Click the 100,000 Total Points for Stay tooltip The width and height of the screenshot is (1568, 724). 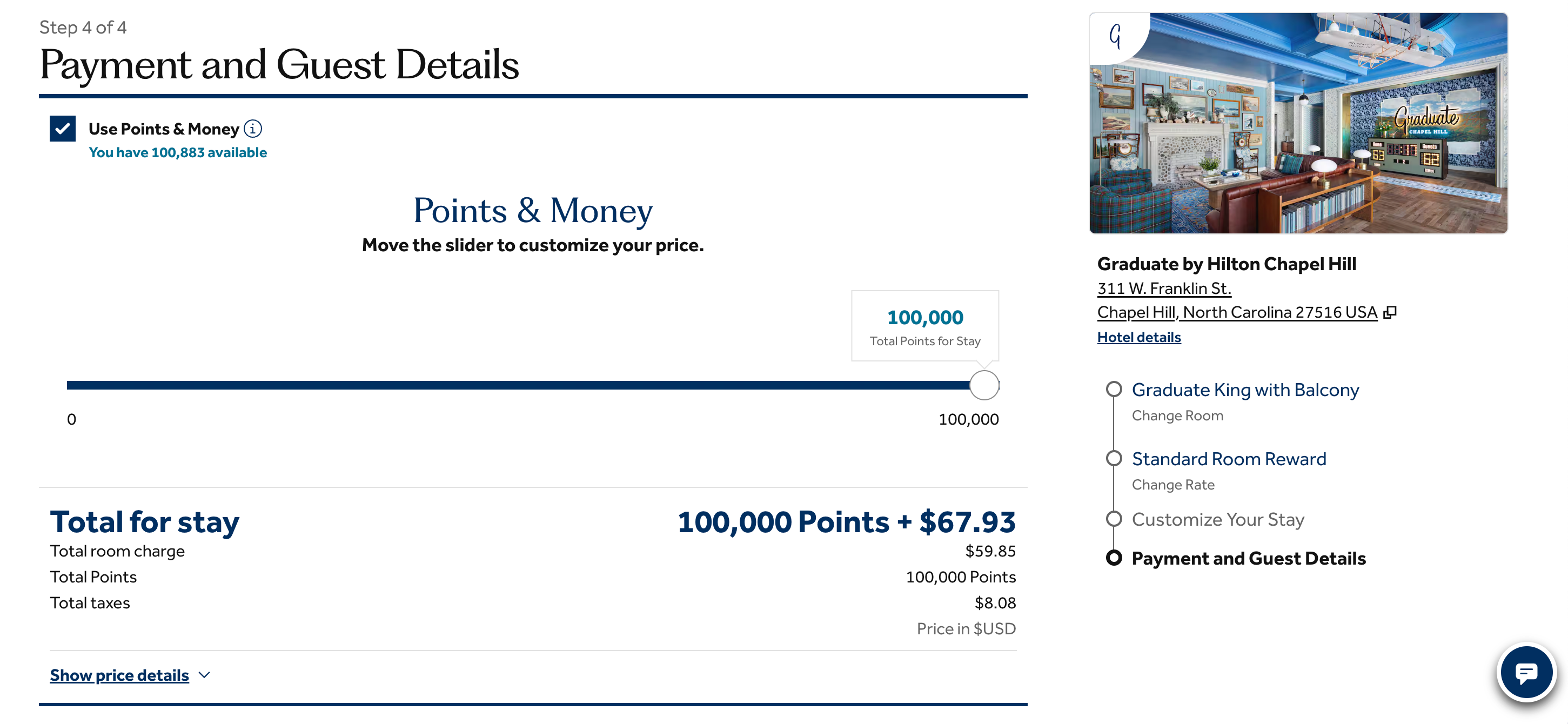tap(924, 326)
